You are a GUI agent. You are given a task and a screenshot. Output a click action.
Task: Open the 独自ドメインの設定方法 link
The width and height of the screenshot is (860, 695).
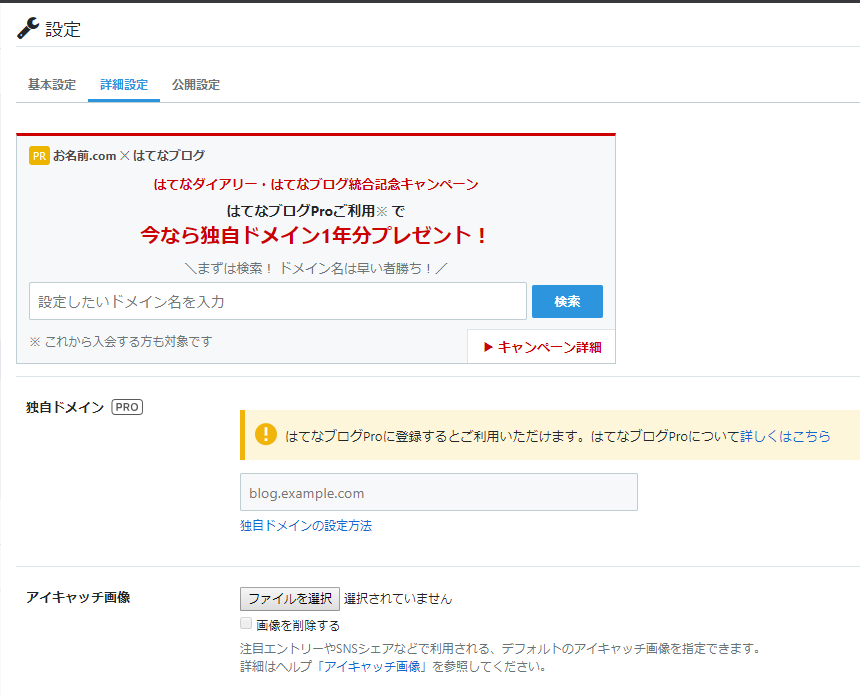coord(304,524)
